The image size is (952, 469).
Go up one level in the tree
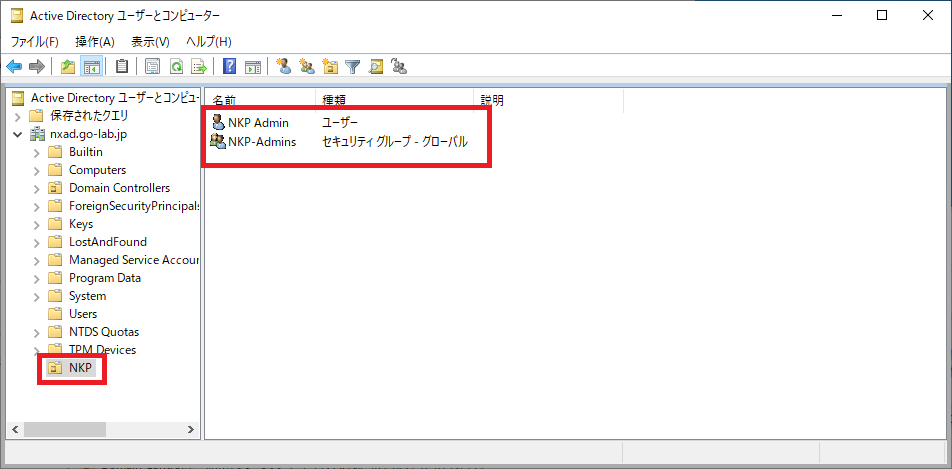click(x=68, y=66)
